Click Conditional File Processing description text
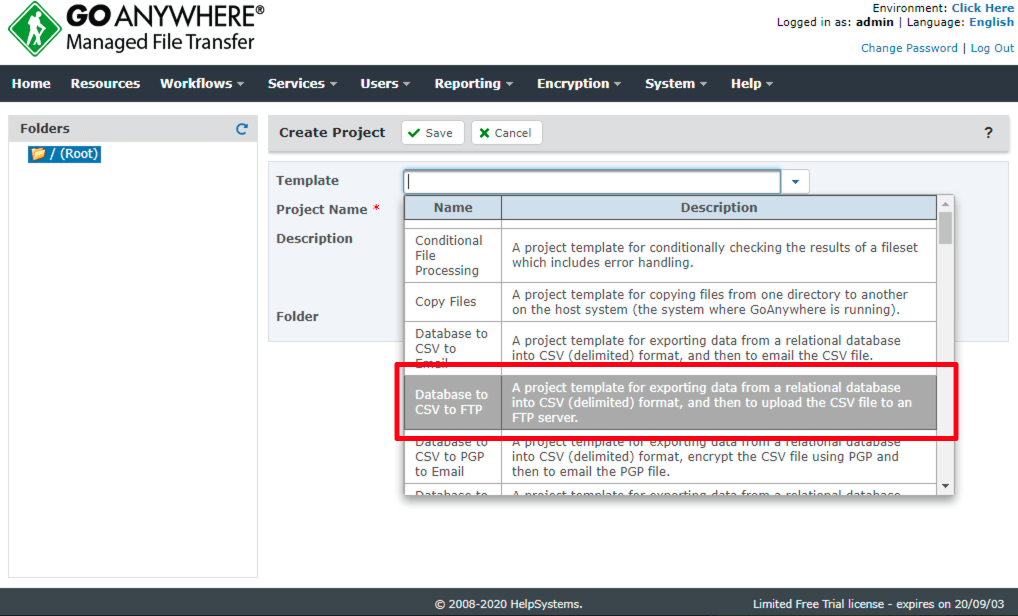 tap(714, 255)
